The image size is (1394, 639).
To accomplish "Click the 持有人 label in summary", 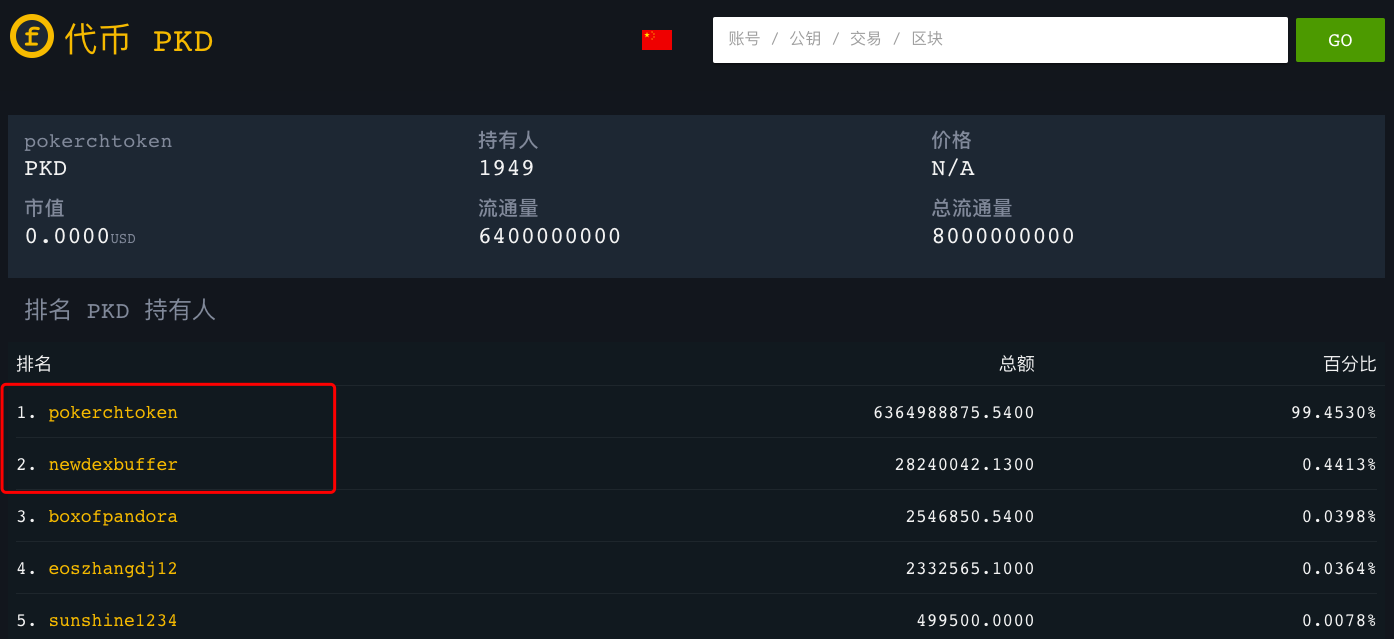I will pyautogui.click(x=508, y=140).
